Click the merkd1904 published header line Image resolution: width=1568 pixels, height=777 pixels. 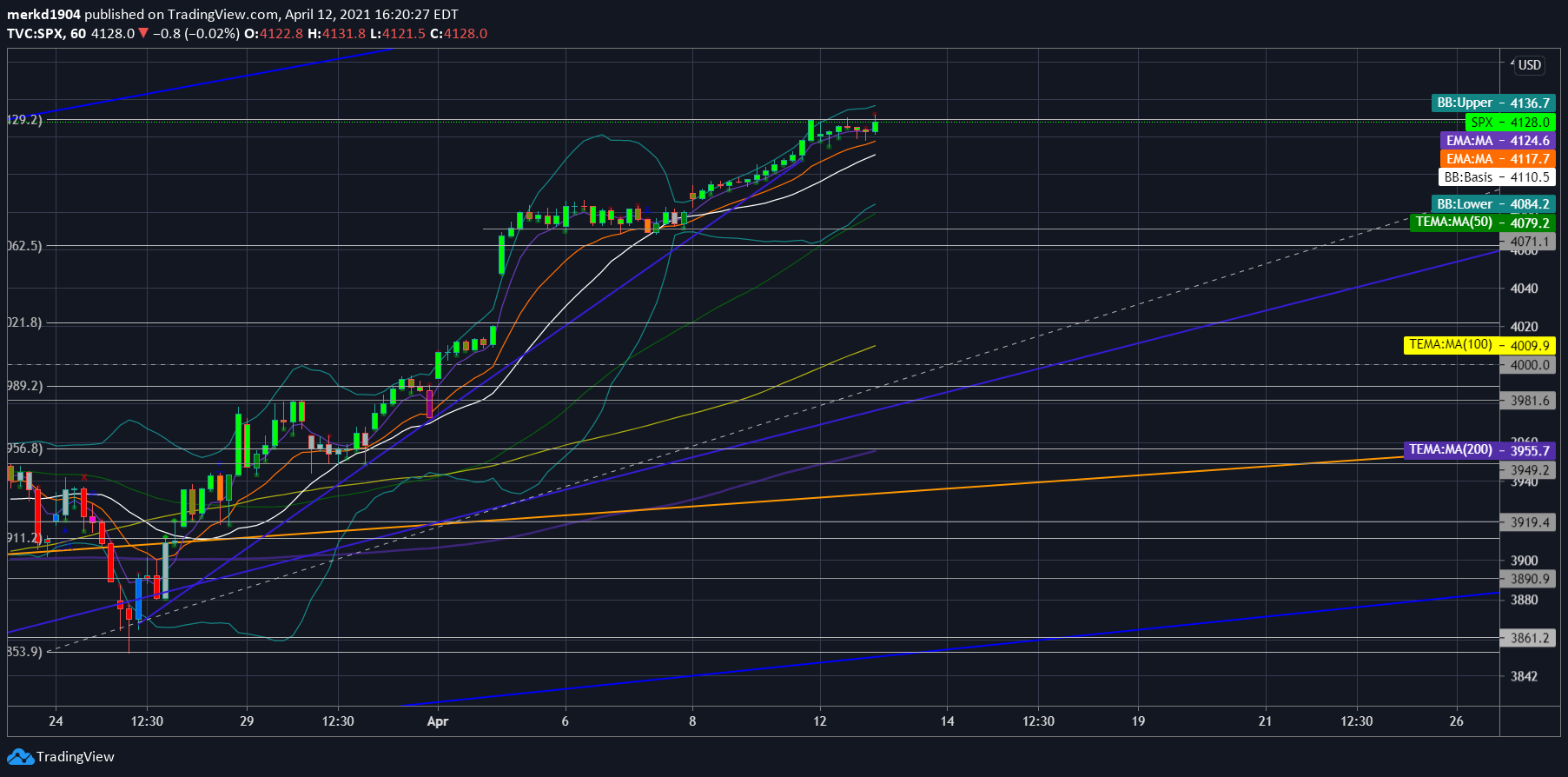pyautogui.click(x=233, y=14)
